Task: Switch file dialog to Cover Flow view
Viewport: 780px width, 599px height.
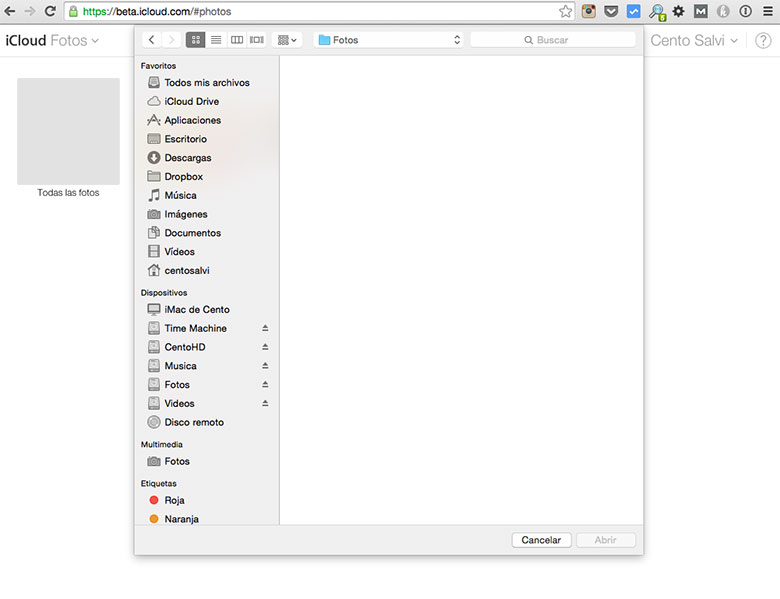Action: 257,40
